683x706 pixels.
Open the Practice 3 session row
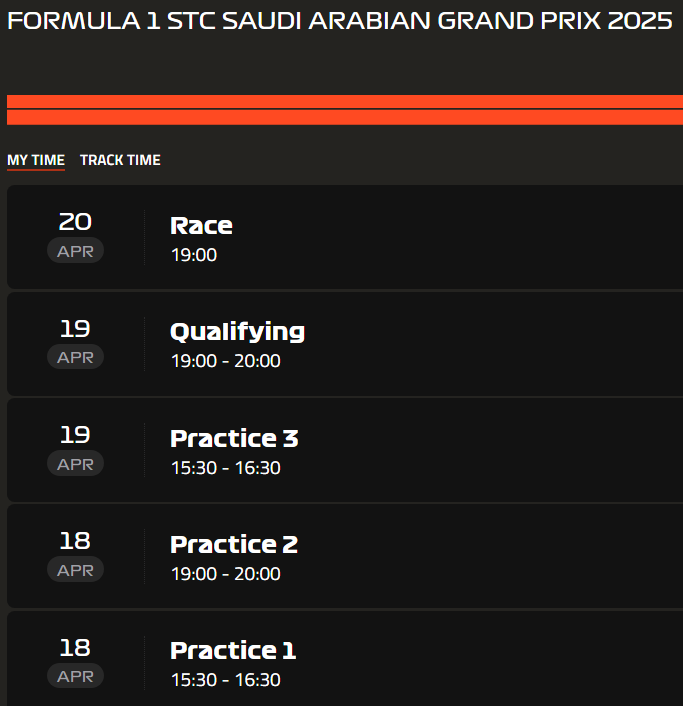(345, 450)
